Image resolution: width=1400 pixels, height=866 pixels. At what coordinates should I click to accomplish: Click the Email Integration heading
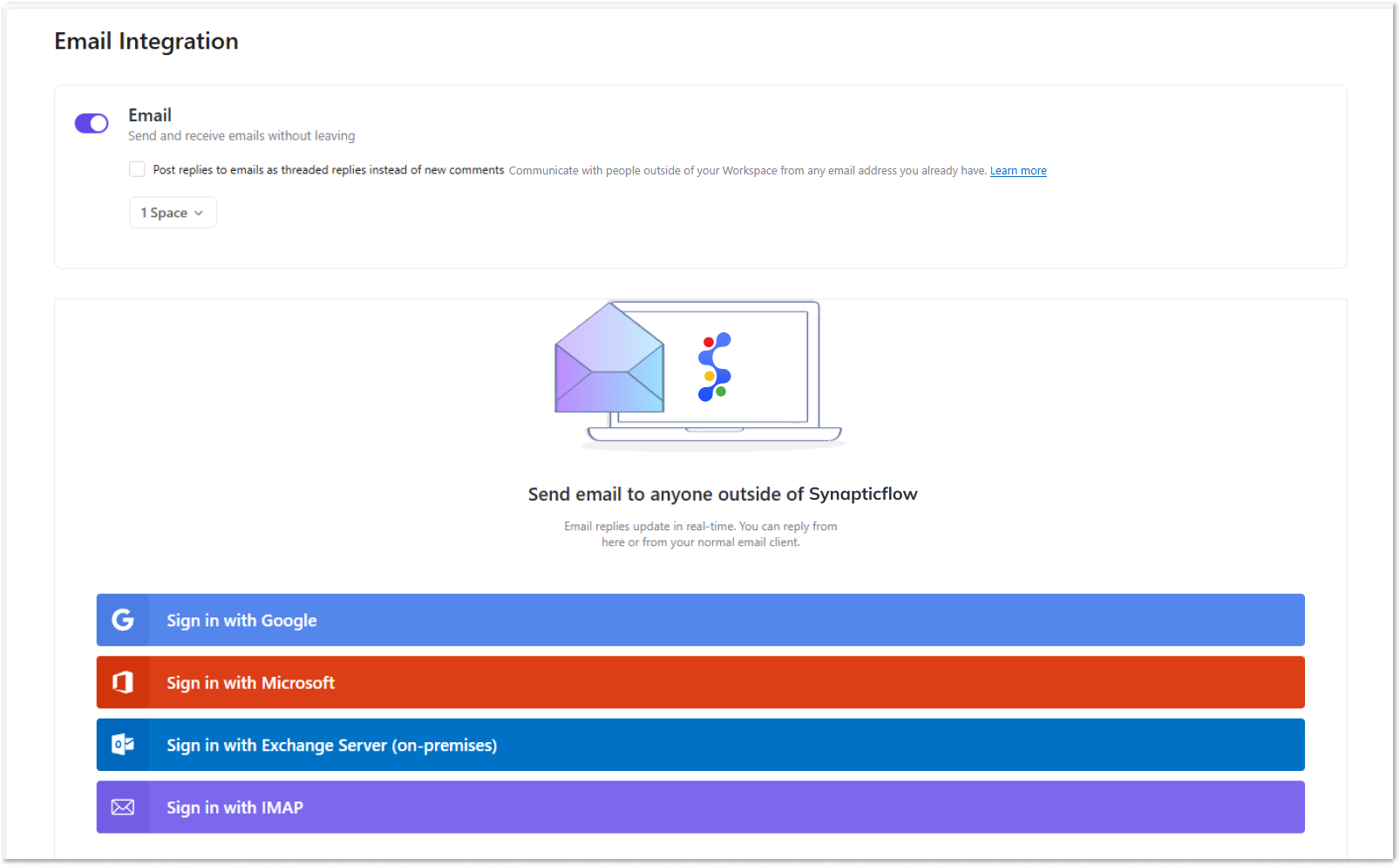(x=146, y=41)
